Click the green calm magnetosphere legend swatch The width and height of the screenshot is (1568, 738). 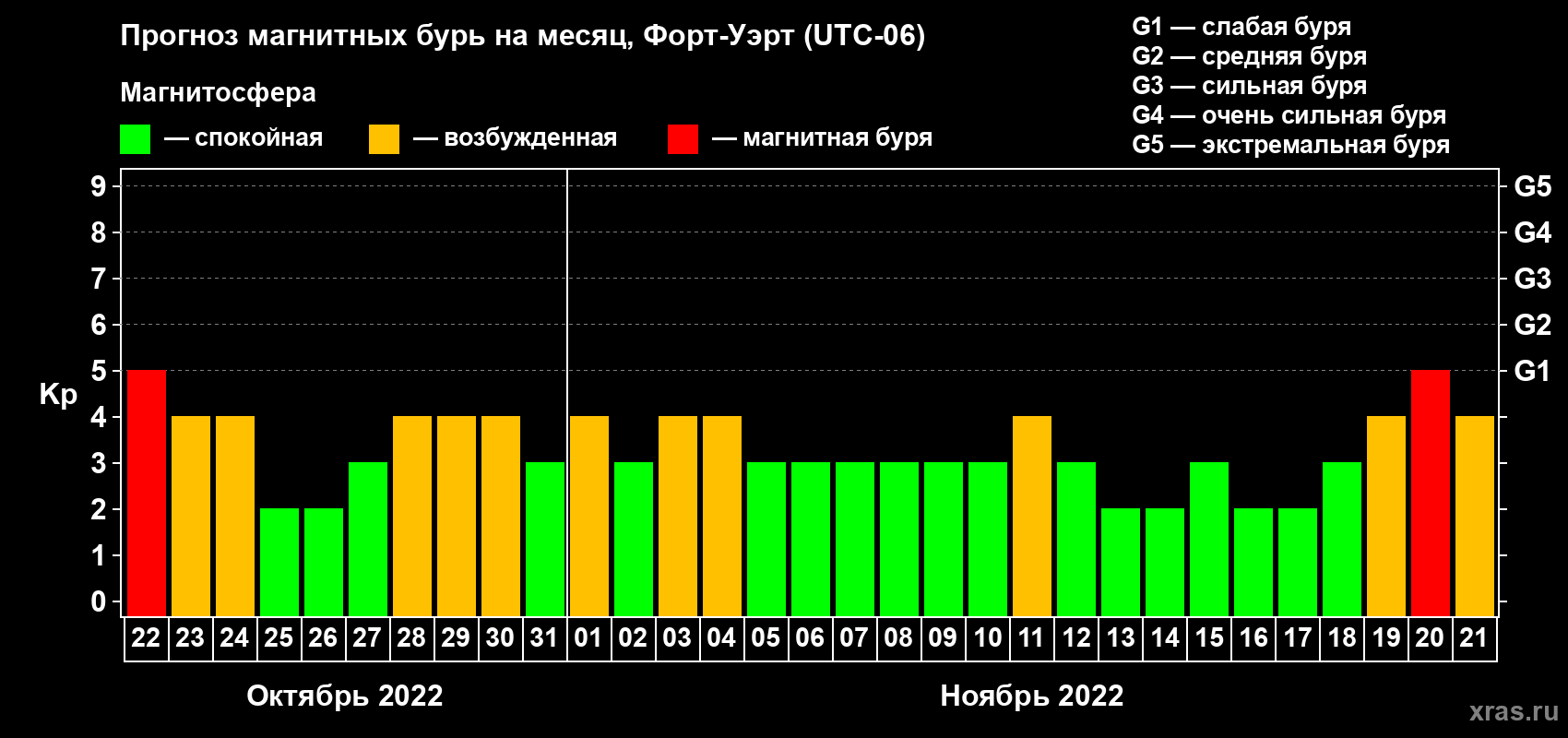[x=135, y=139]
